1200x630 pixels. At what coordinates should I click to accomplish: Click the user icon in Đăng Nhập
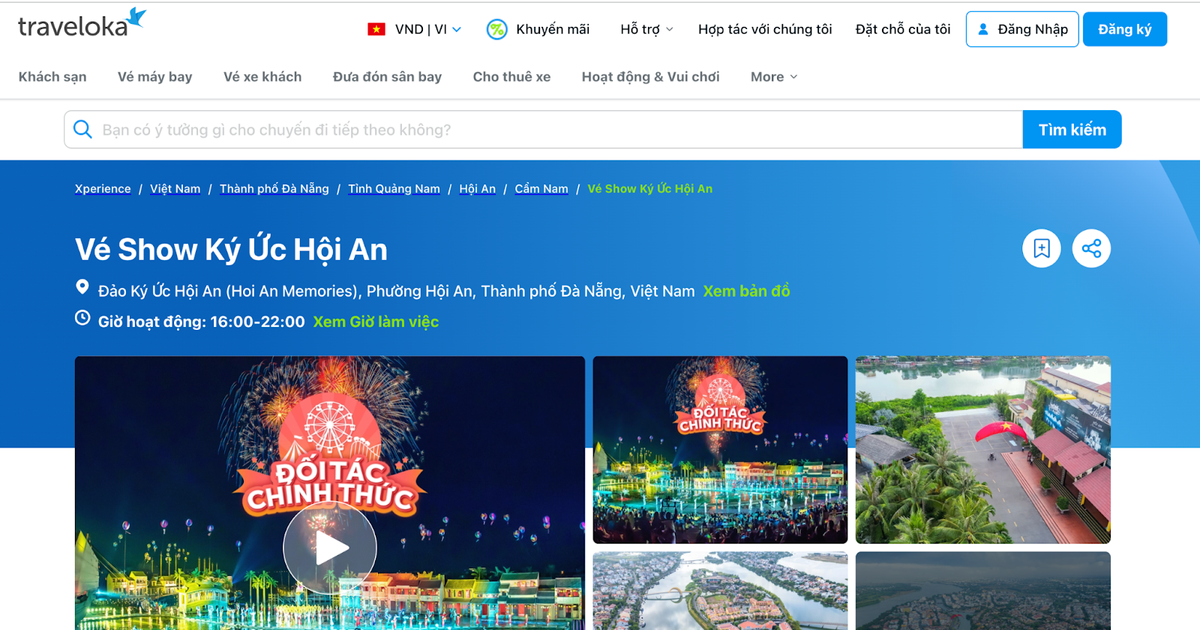point(983,29)
